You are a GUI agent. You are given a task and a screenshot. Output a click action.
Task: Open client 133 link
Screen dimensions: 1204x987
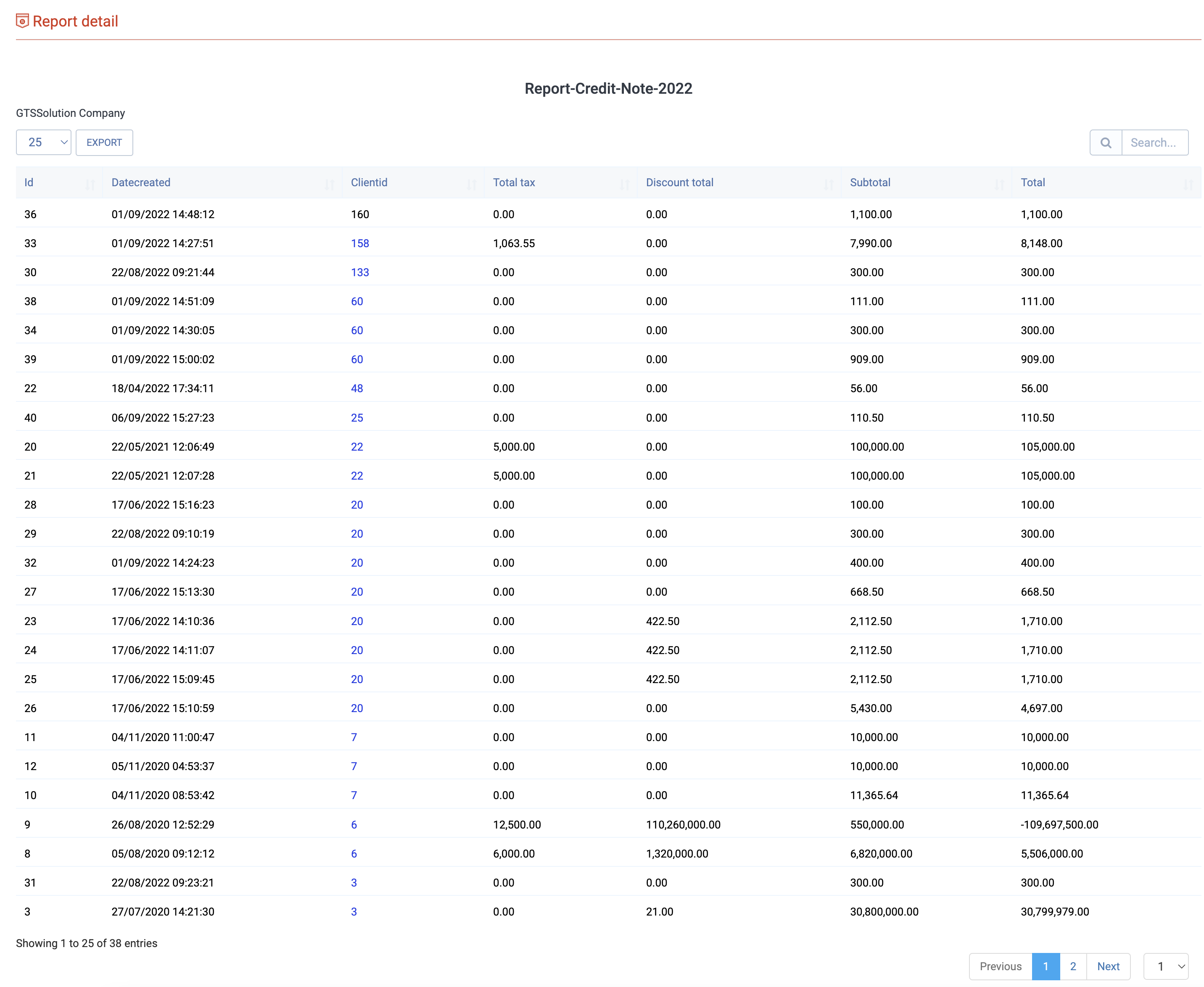pos(360,272)
